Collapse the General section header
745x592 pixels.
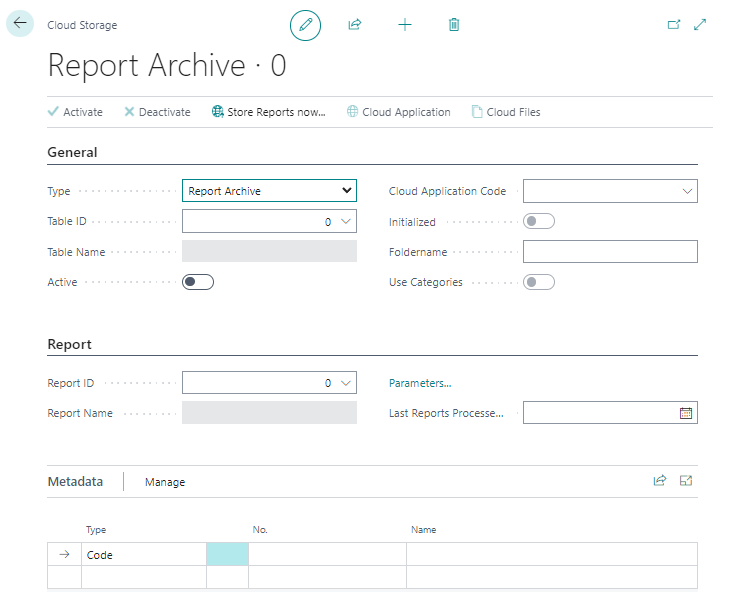tap(72, 152)
